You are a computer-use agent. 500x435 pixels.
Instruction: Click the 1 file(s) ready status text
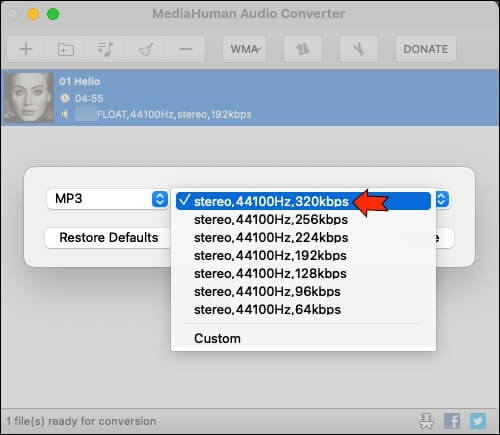pos(81,421)
